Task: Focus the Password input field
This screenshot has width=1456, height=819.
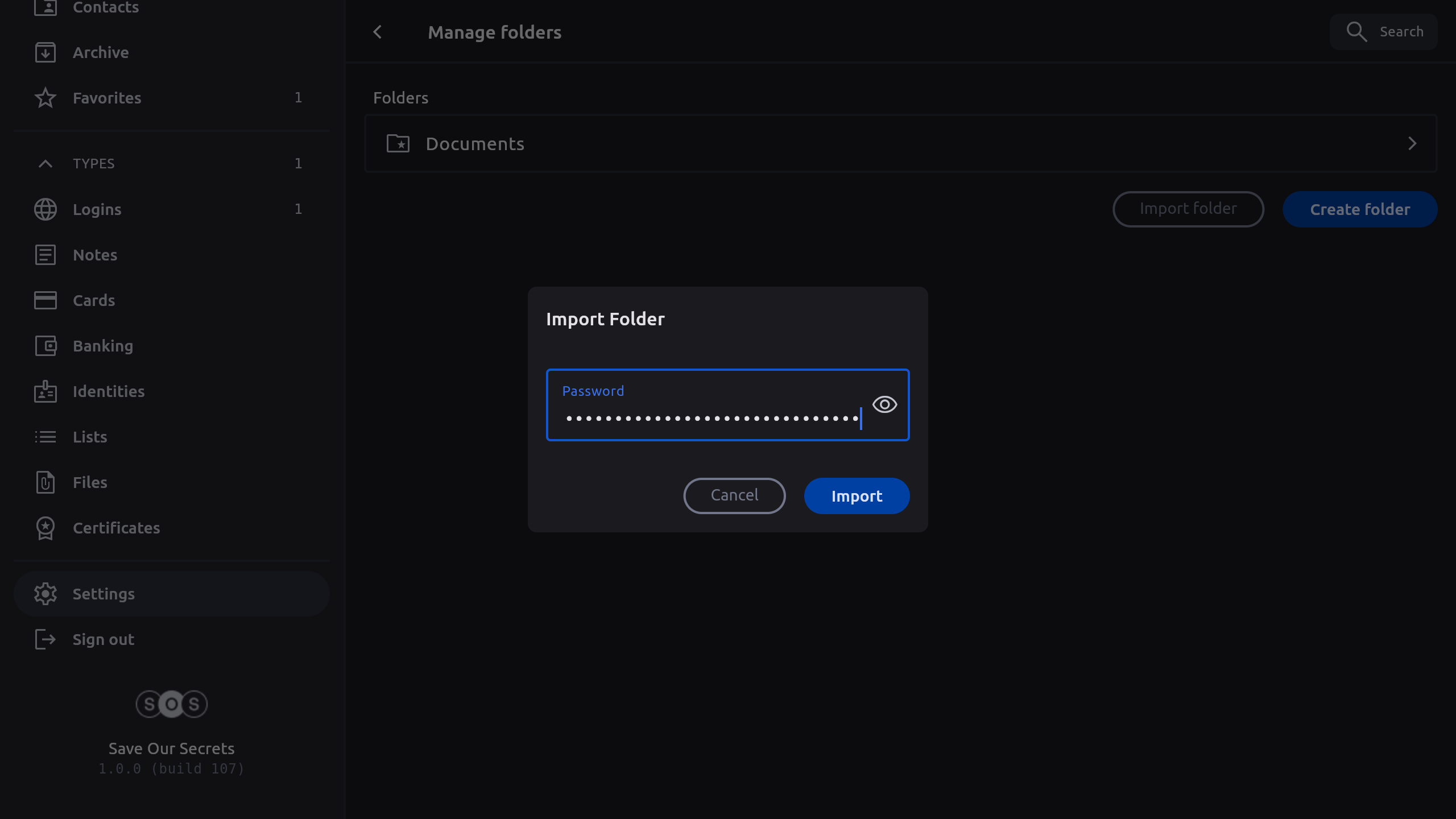Action: pos(711,418)
